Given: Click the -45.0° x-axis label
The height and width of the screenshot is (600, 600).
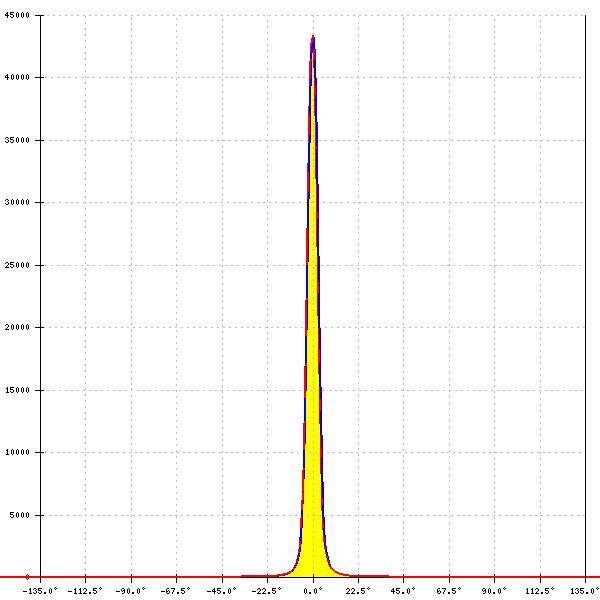Looking at the screenshot, I should (221, 591).
